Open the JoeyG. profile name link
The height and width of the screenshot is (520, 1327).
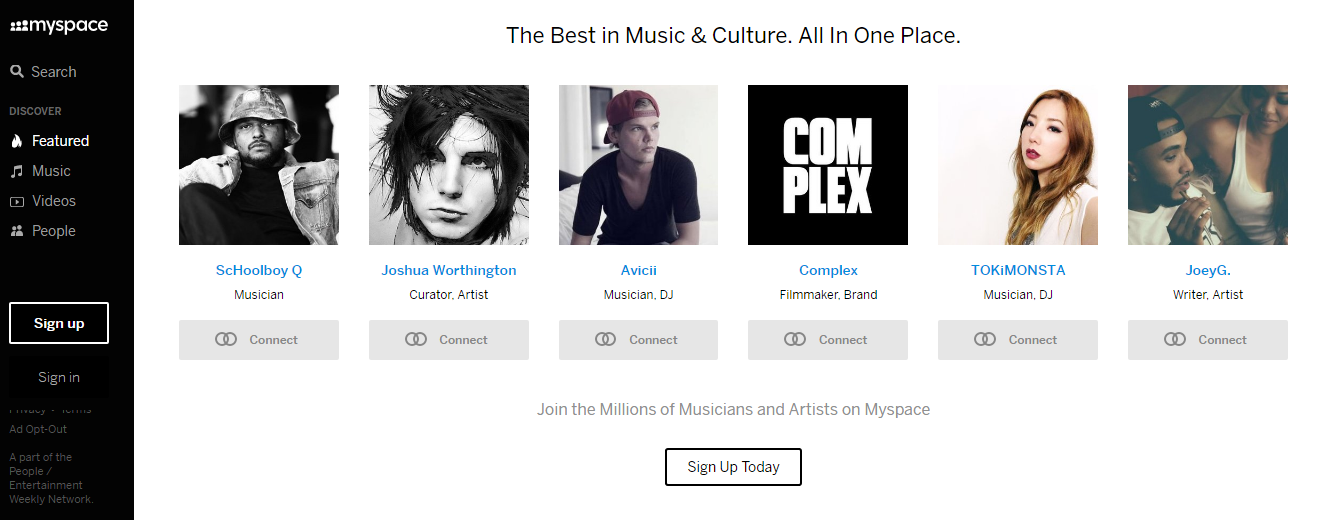tap(1207, 270)
